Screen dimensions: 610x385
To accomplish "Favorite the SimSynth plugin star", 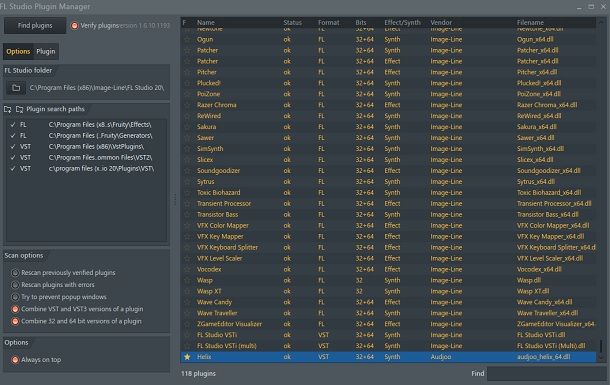I will (188, 149).
